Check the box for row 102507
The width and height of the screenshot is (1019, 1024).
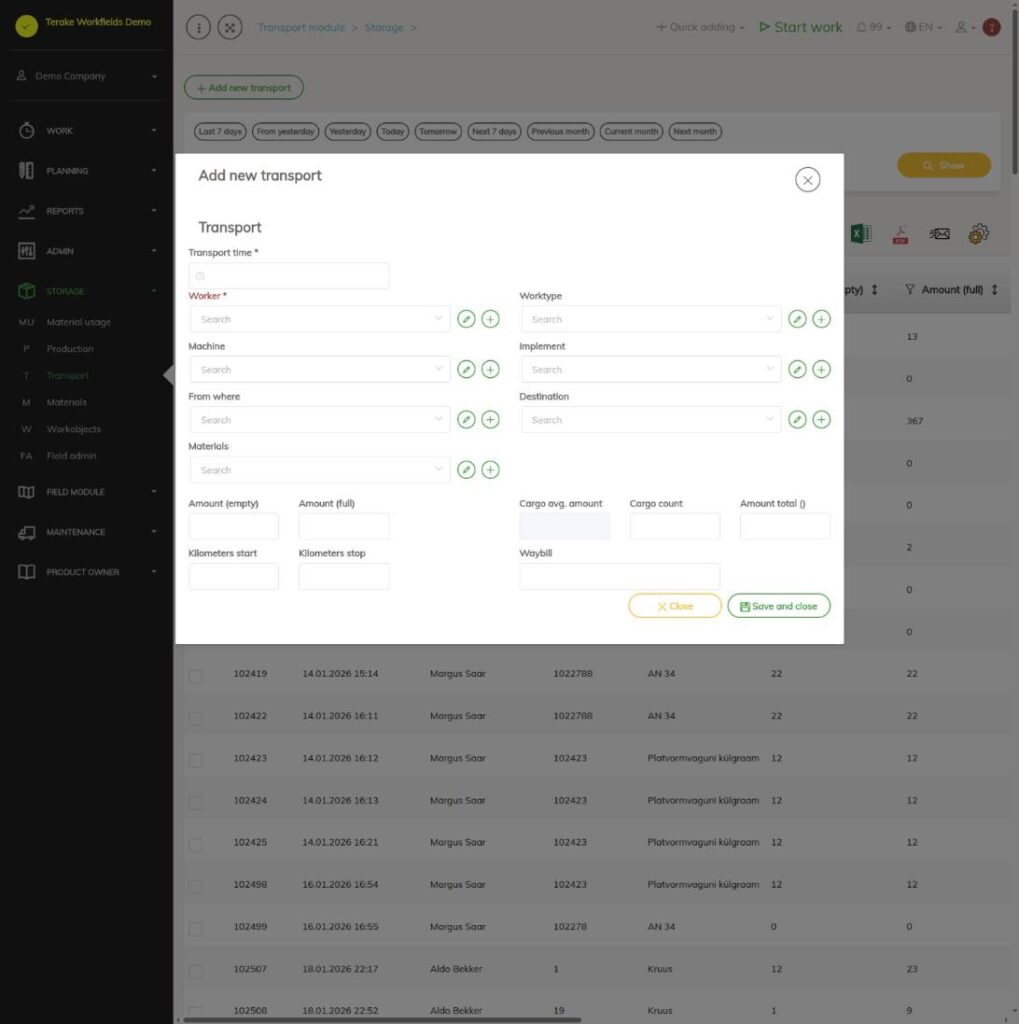coord(195,971)
